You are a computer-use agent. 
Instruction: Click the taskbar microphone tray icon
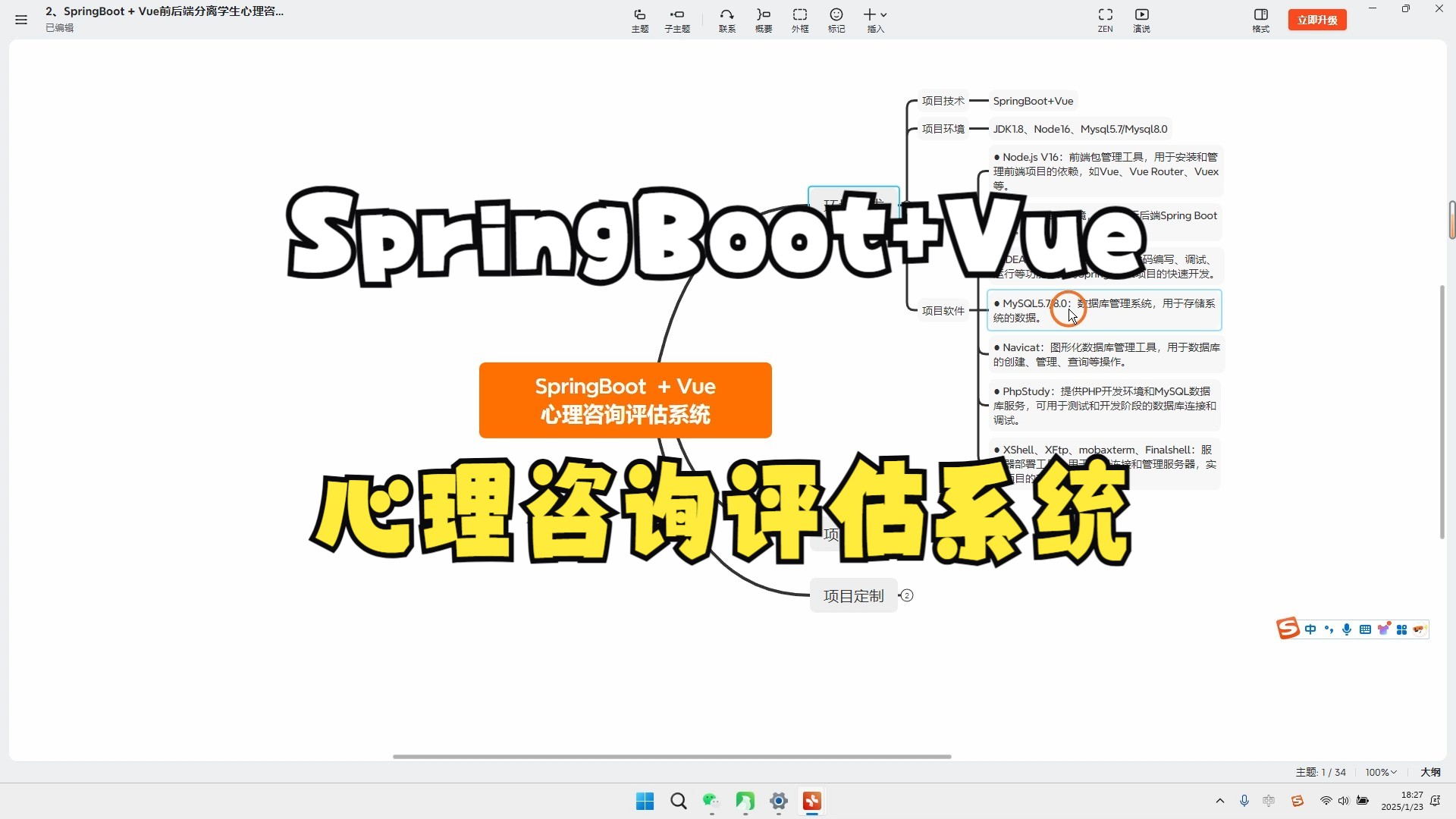tap(1244, 801)
